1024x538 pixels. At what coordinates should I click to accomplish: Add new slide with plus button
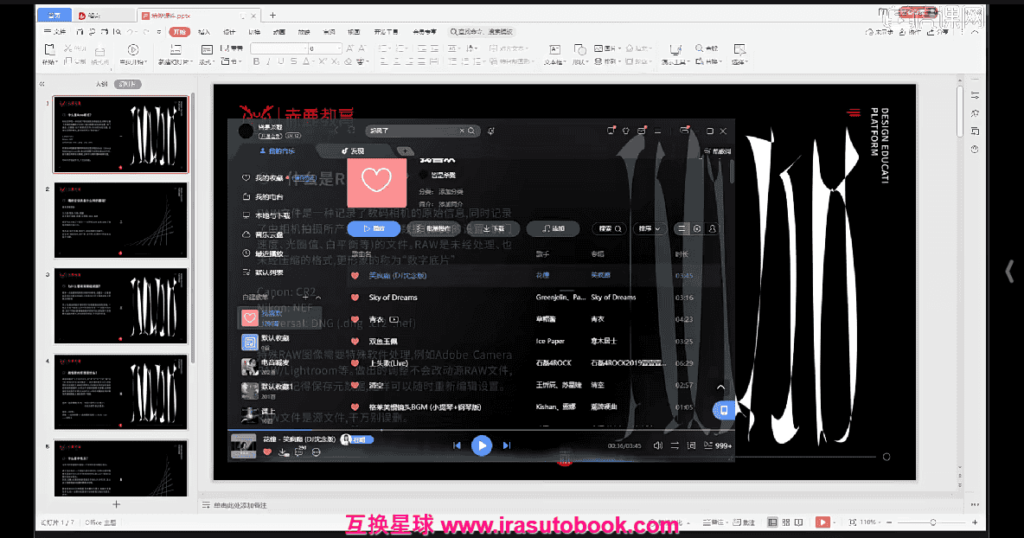(116, 504)
